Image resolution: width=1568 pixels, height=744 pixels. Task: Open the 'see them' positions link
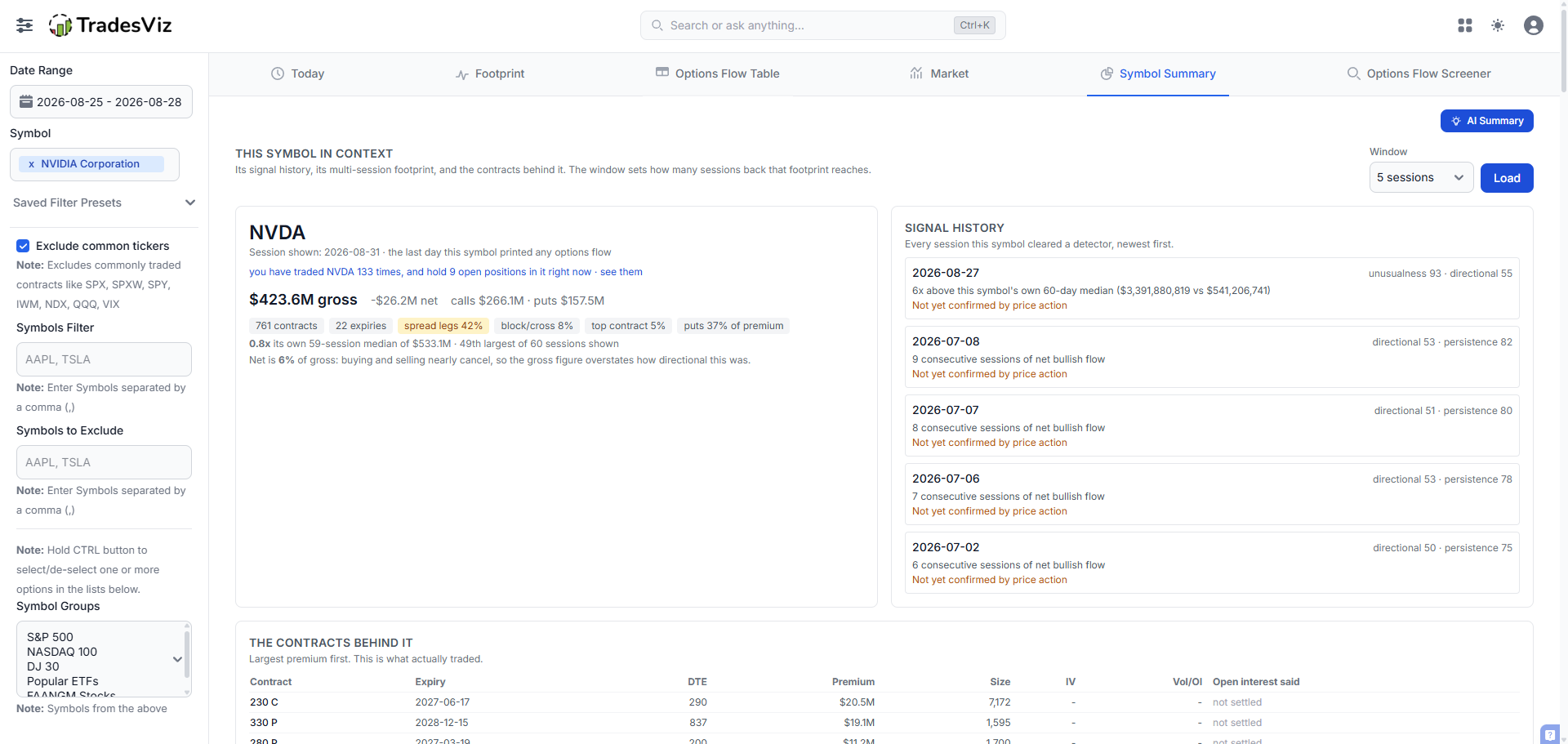tap(621, 272)
